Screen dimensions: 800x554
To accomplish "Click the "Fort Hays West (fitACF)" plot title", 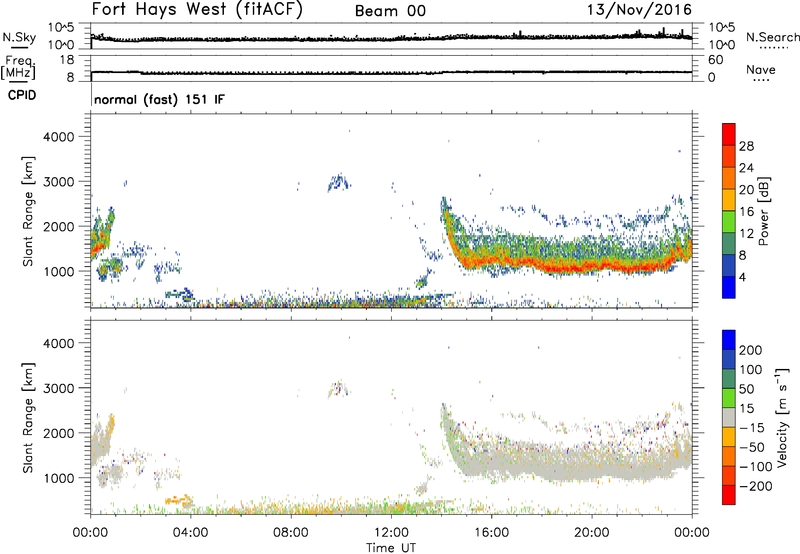I will coord(197,9).
